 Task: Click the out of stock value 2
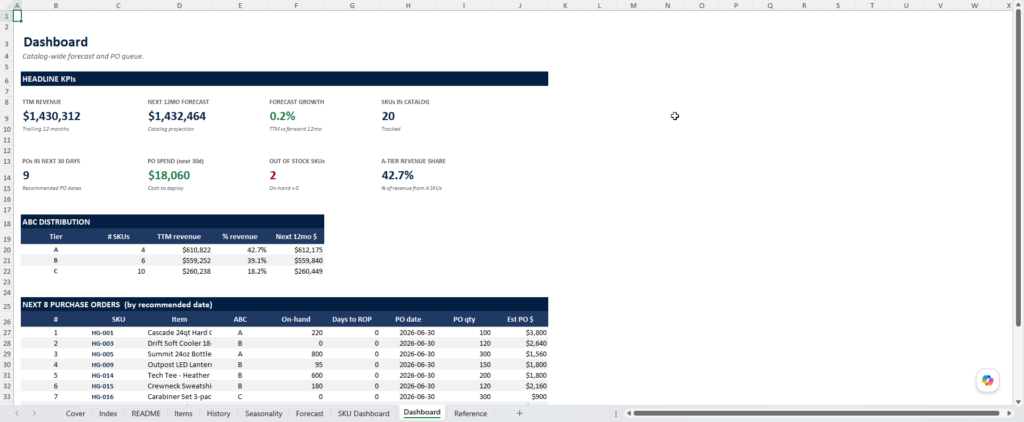273,175
